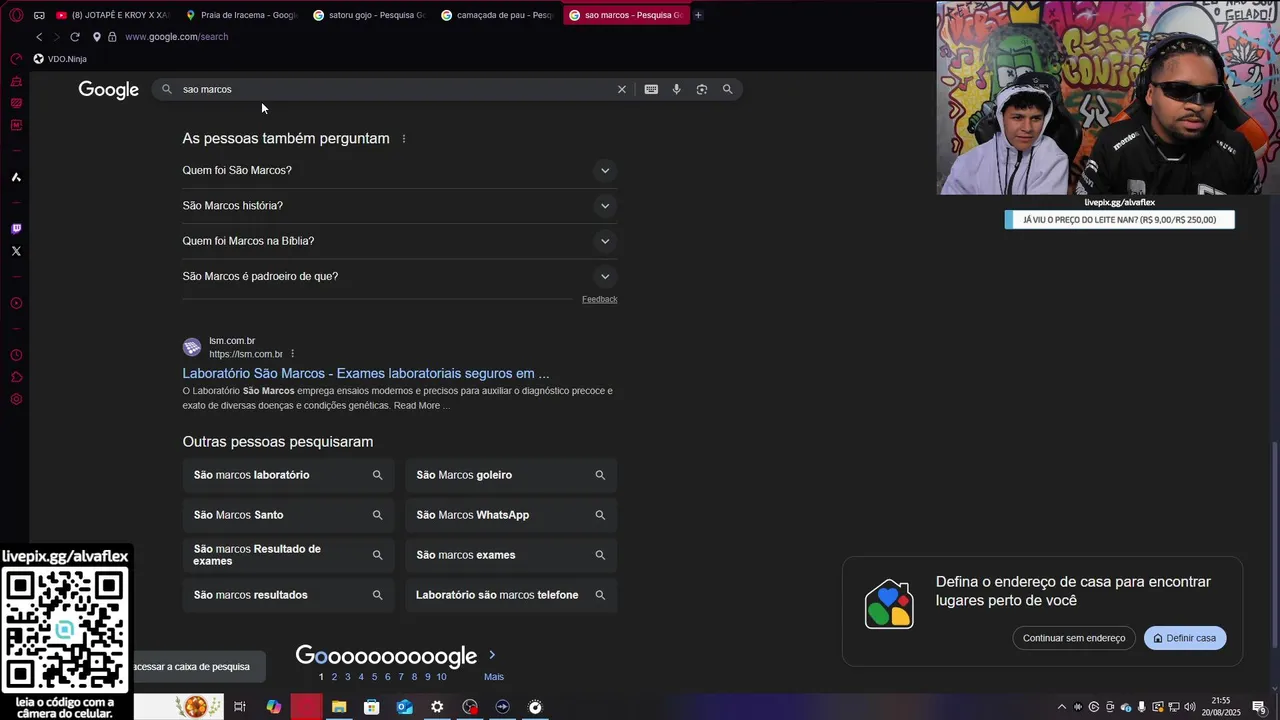
Task: Open Extensions cube icon in the sidebar
Action: [x=16, y=377]
